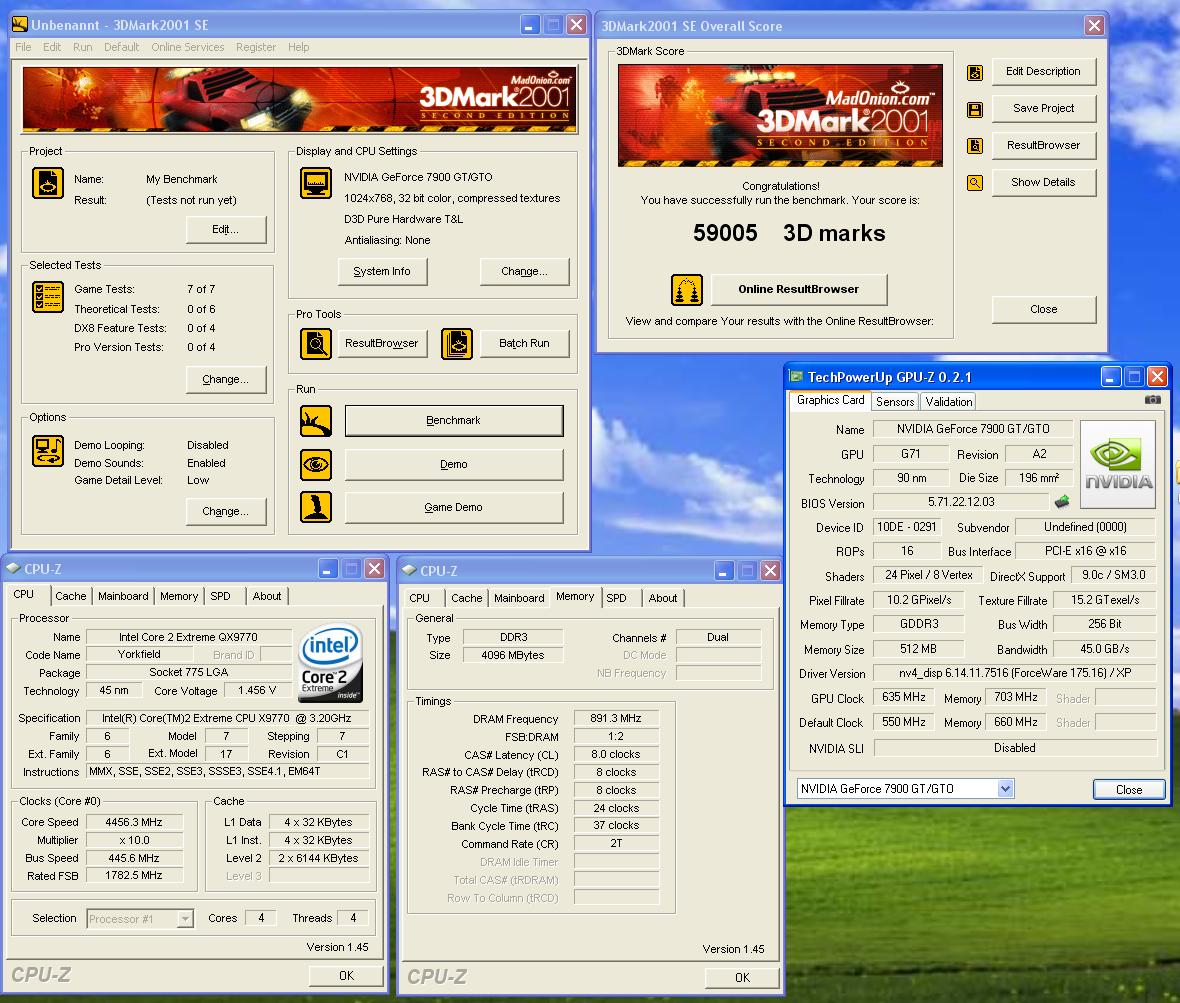Click Change... under Selected Tests
The height and width of the screenshot is (1003, 1180).
click(x=226, y=379)
